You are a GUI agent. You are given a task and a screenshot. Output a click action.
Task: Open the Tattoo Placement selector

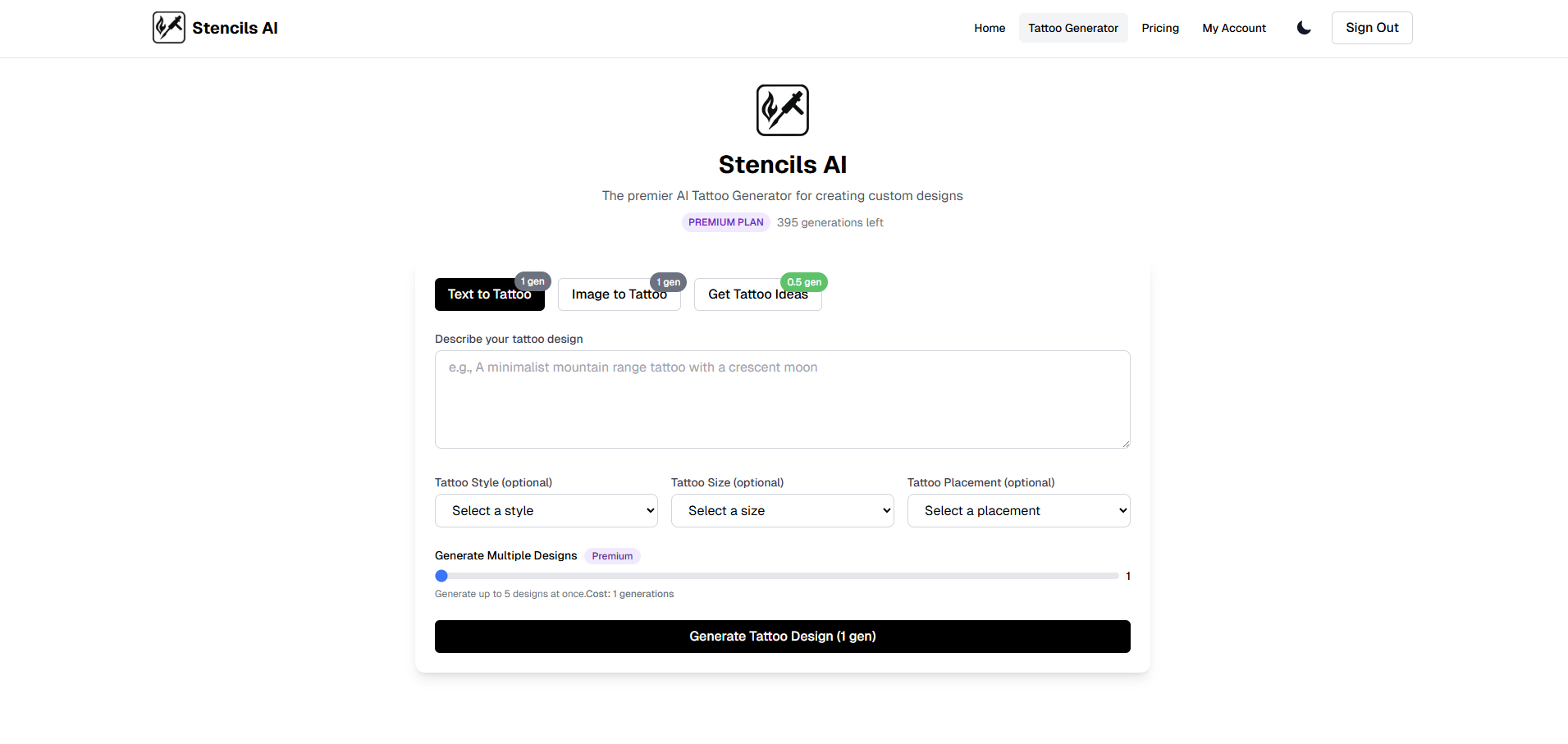(x=1018, y=510)
